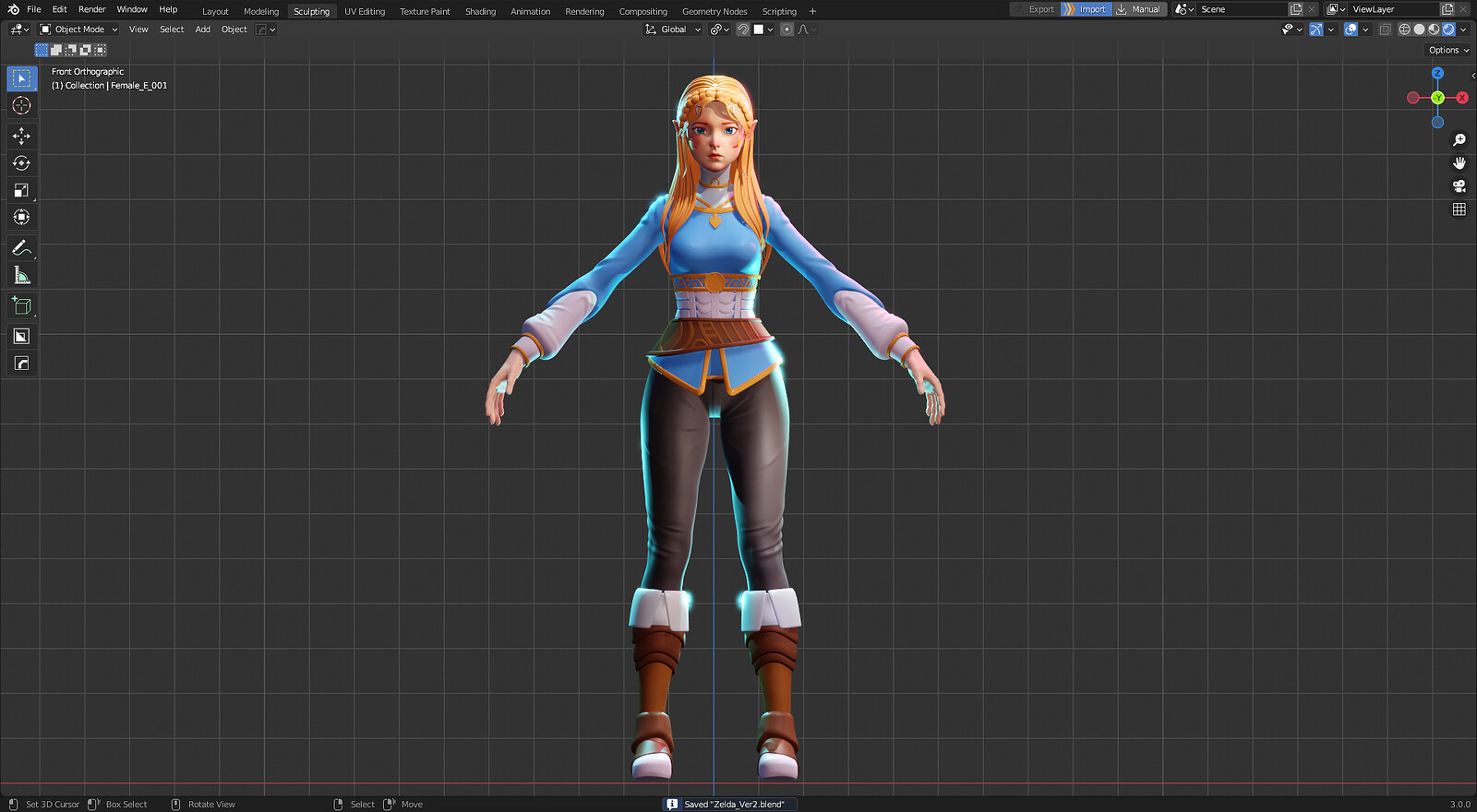Viewport: 1477px width, 812px height.
Task: Set selection mode to extend
Action: point(56,50)
